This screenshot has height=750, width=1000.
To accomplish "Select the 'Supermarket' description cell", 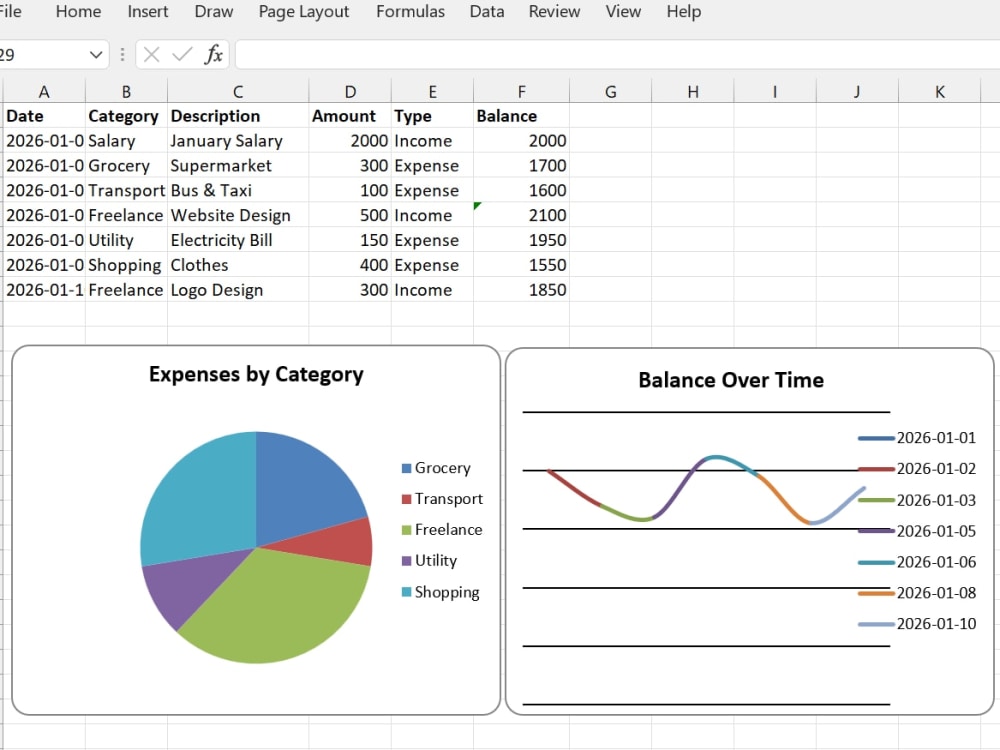I will coord(238,165).
